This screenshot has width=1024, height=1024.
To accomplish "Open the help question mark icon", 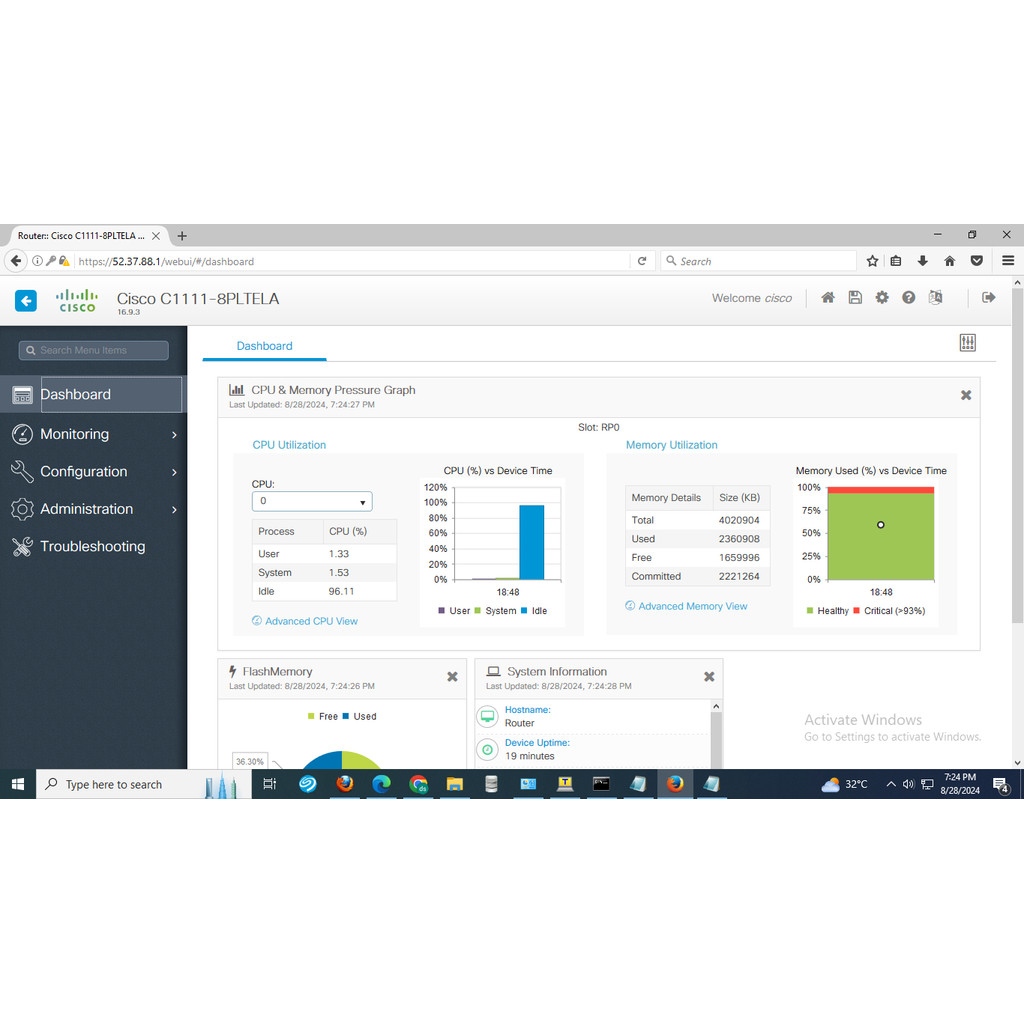I will click(x=908, y=298).
